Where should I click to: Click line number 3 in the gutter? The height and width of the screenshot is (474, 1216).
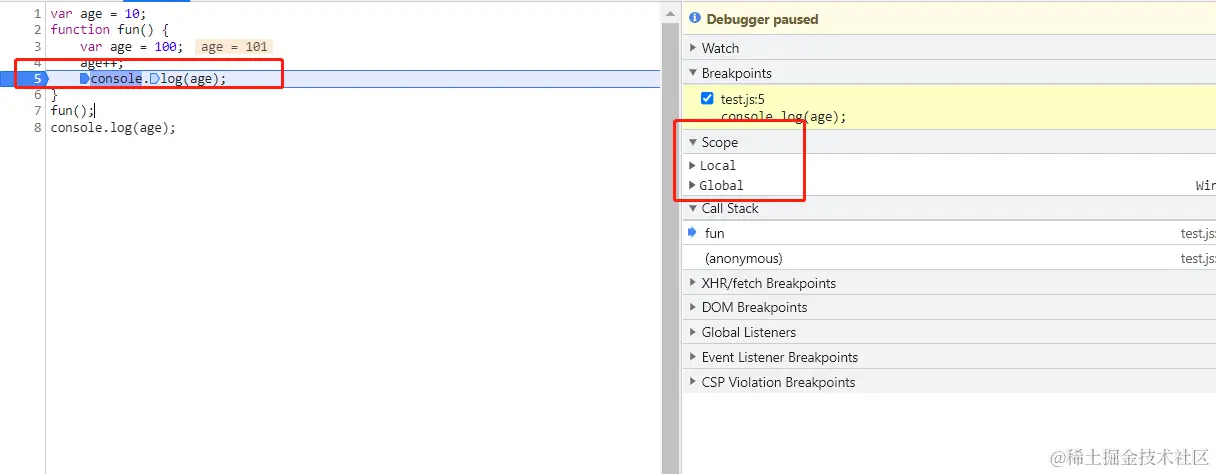tap(37, 46)
